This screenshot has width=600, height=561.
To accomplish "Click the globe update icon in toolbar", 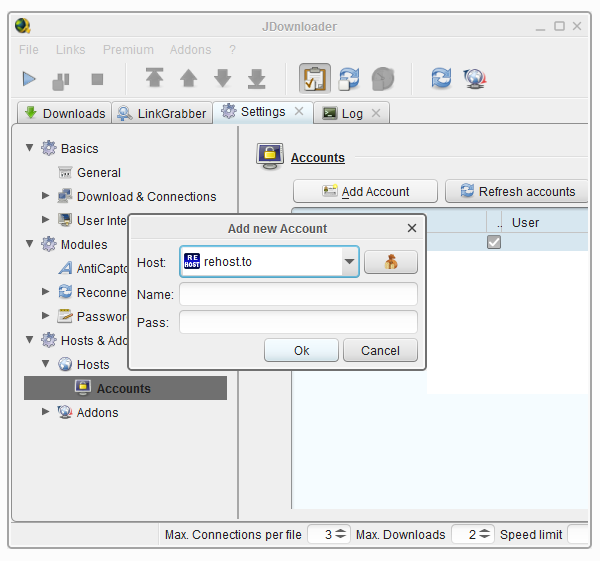I will 475,79.
